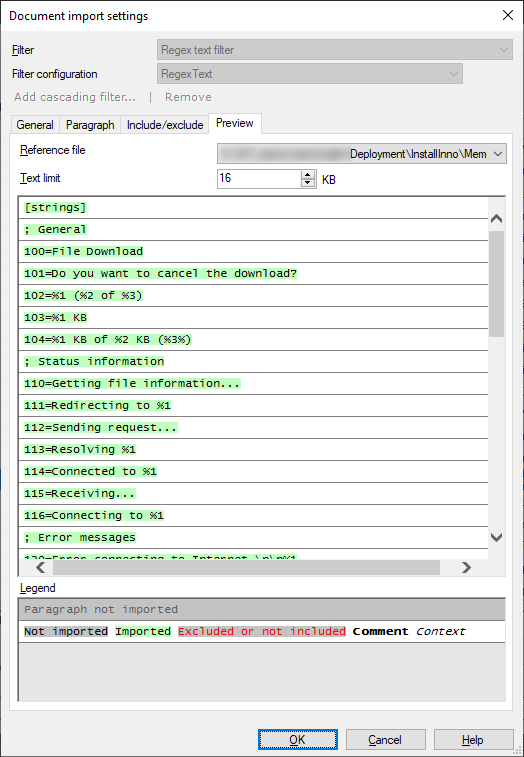Decrease Text limit with down spinner
The image size is (524, 757).
point(308,183)
